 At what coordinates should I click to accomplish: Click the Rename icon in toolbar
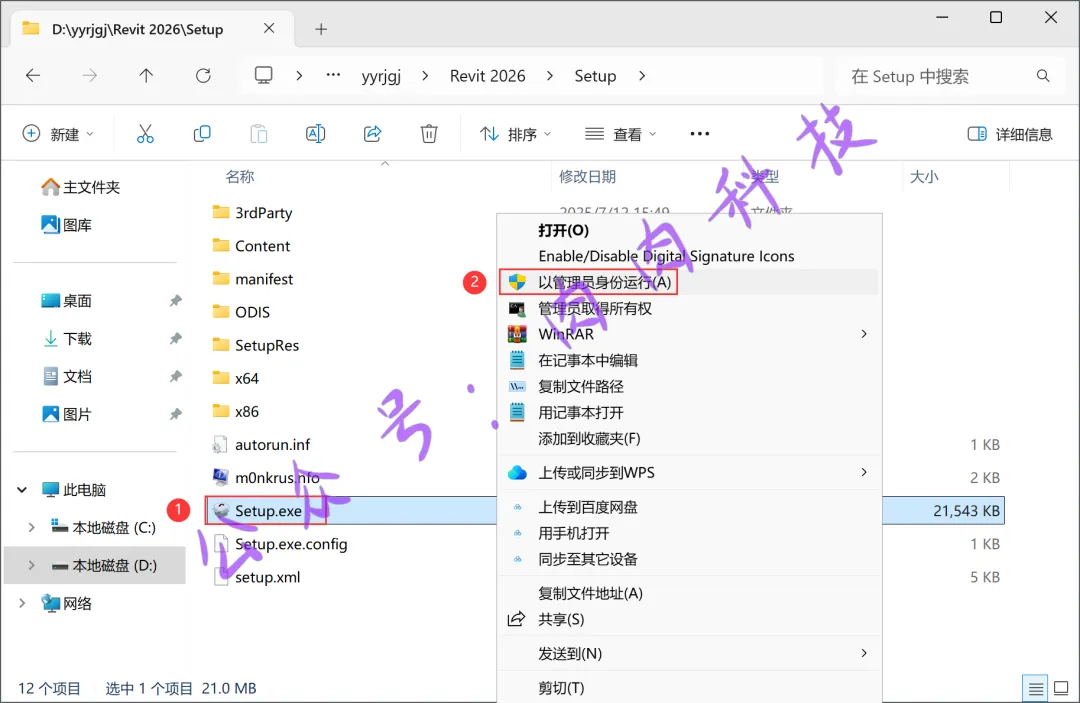point(315,134)
